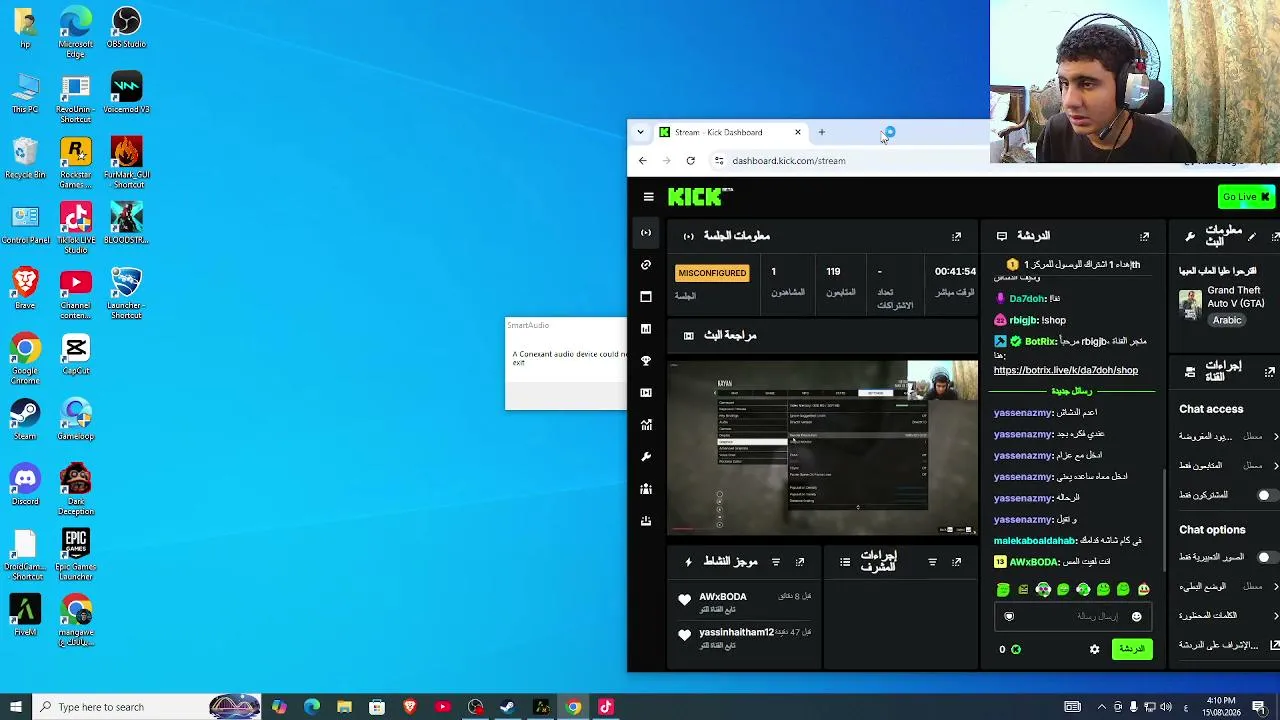Click AWxBODA in the activity feed

coord(723,597)
